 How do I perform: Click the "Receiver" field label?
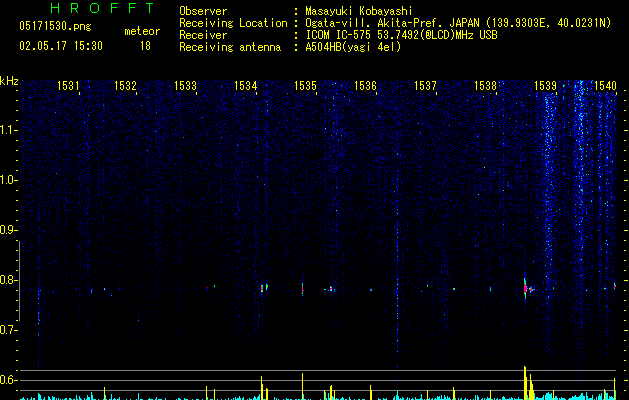click(203, 35)
